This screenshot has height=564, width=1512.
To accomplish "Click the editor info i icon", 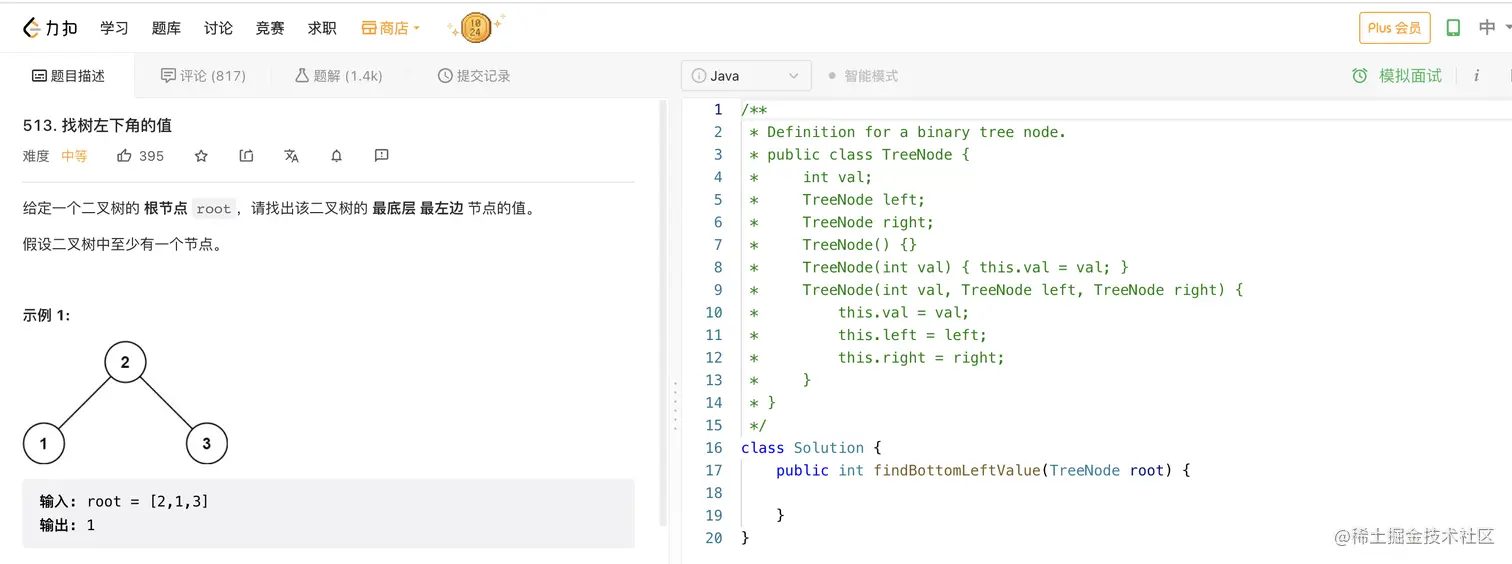I will coord(1477,76).
